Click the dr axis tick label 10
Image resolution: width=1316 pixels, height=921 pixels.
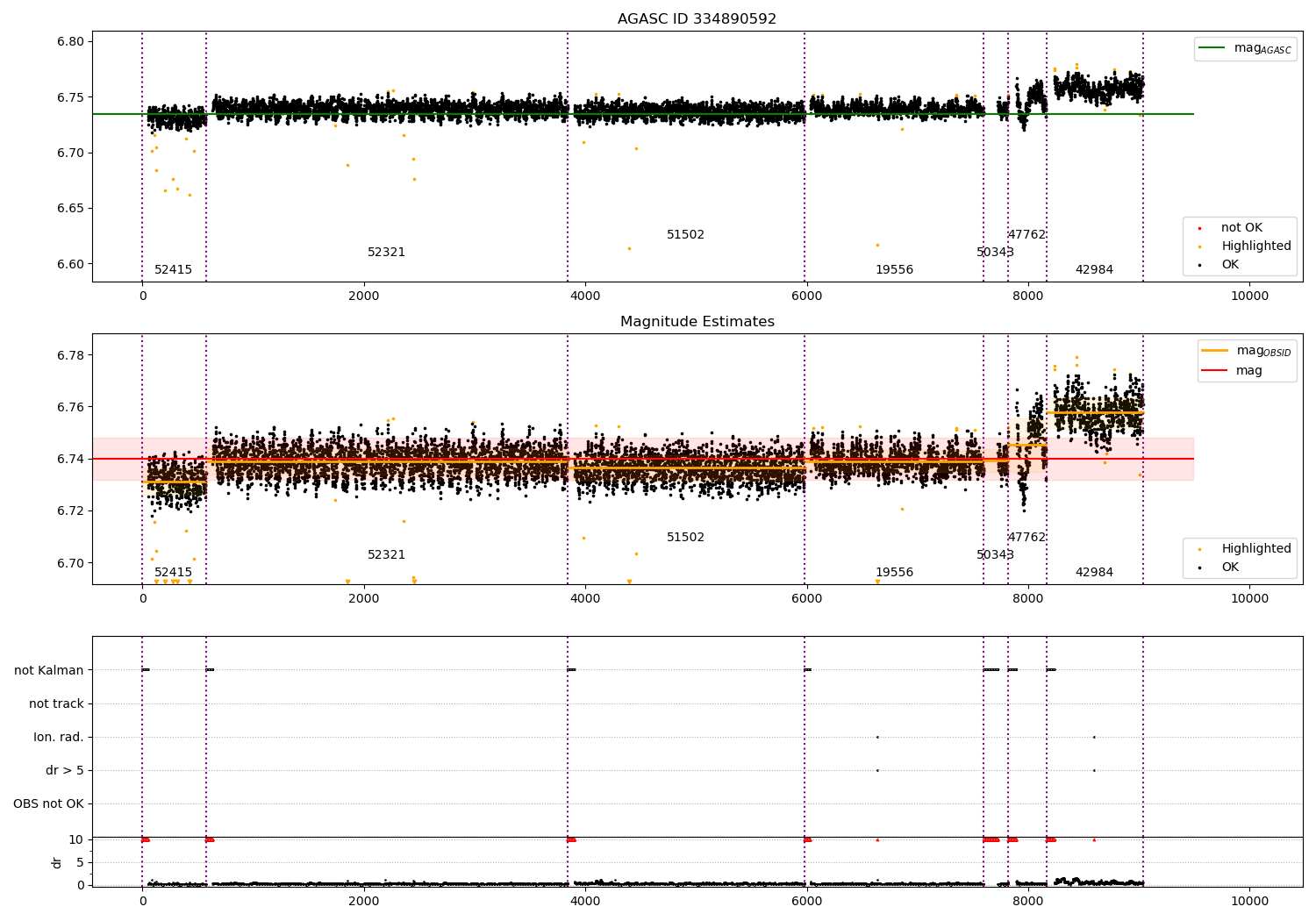tap(76, 840)
